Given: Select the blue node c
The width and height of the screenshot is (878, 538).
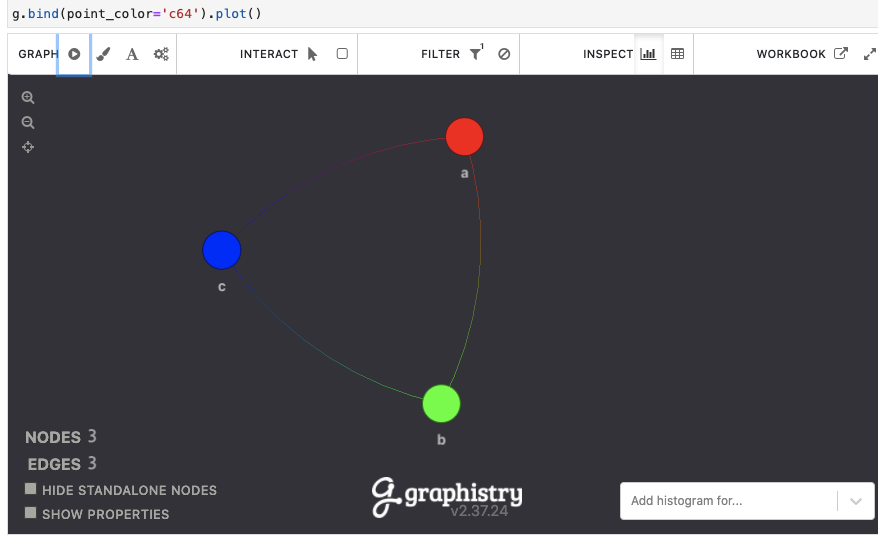Looking at the screenshot, I should click(222, 250).
